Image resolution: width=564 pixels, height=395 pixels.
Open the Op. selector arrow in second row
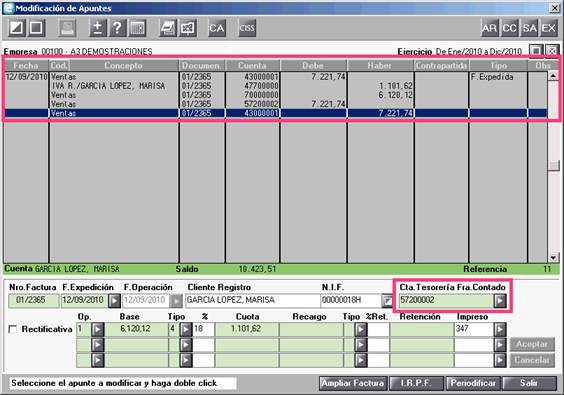(x=98, y=345)
